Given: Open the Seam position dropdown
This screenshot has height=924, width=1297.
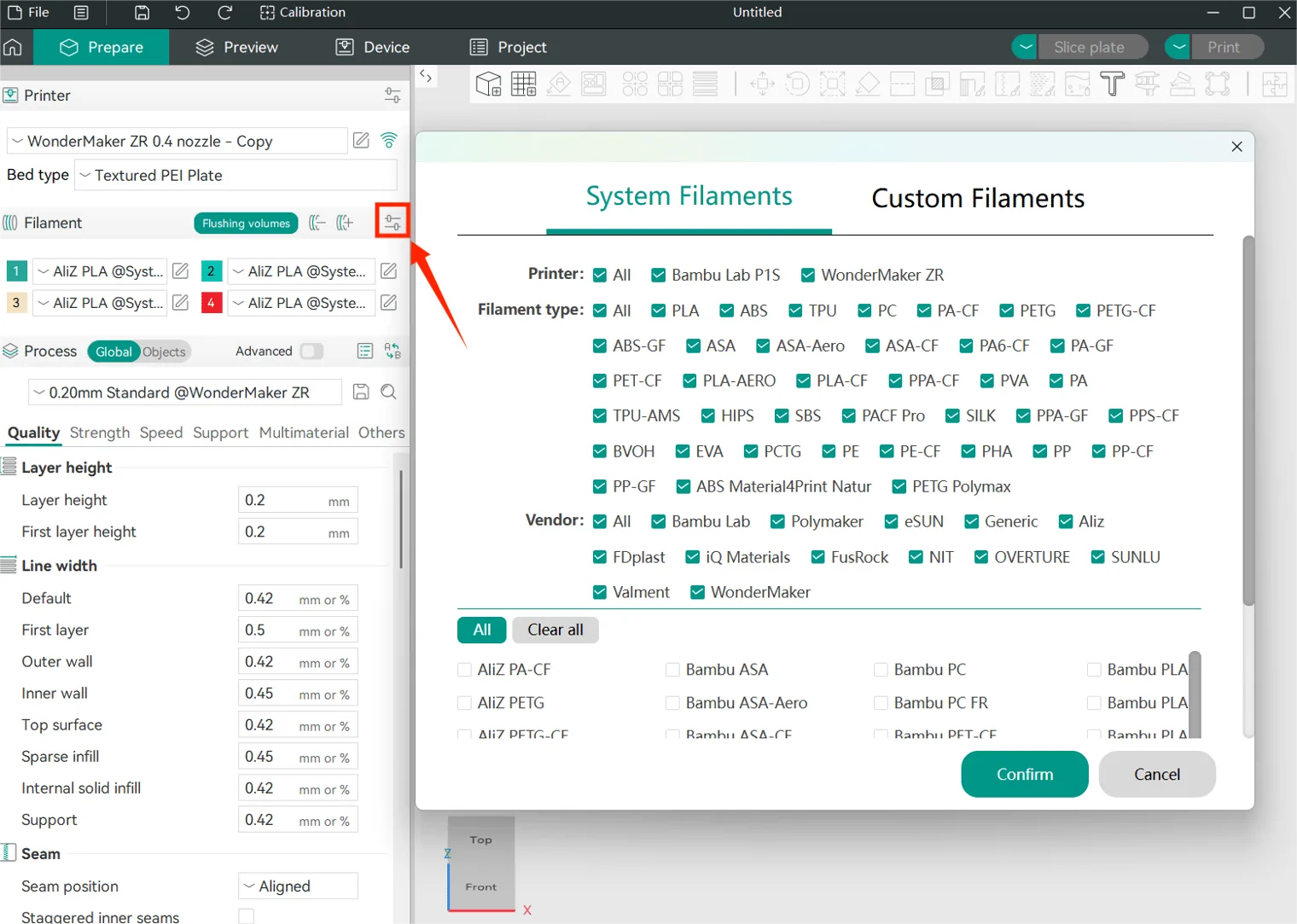Looking at the screenshot, I should [x=298, y=886].
